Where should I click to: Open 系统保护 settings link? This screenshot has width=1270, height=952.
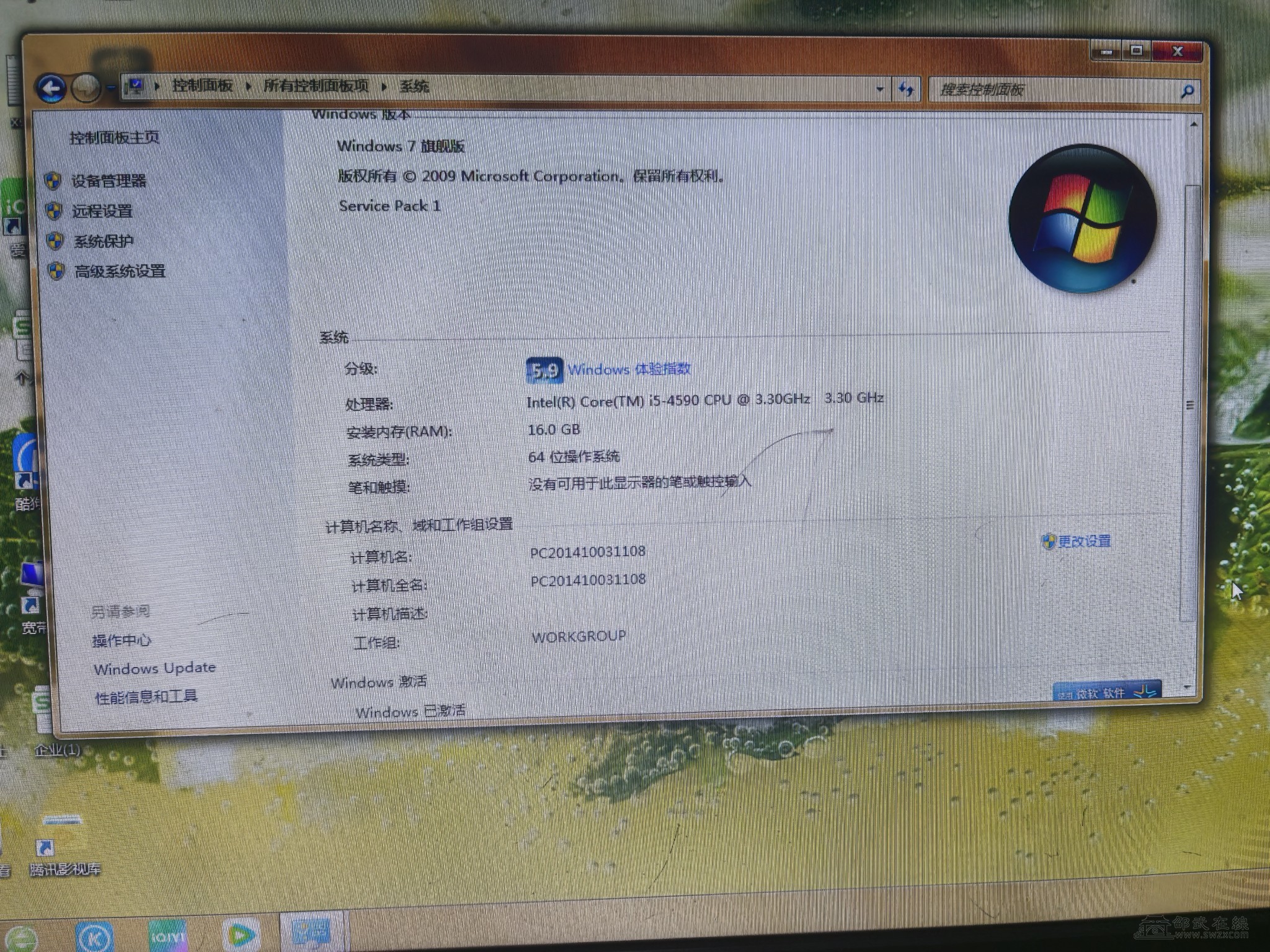104,241
